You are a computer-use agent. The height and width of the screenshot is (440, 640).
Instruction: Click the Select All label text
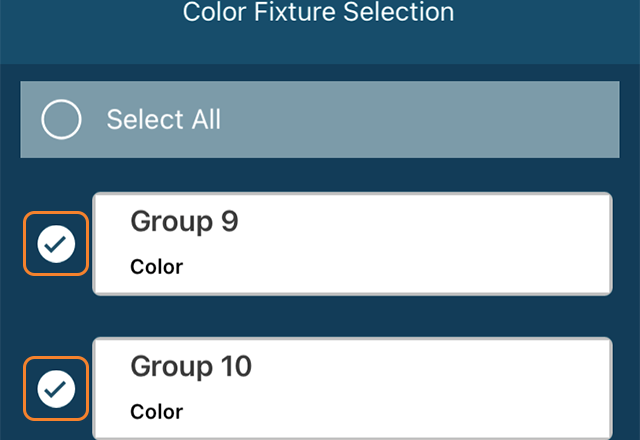pos(163,120)
